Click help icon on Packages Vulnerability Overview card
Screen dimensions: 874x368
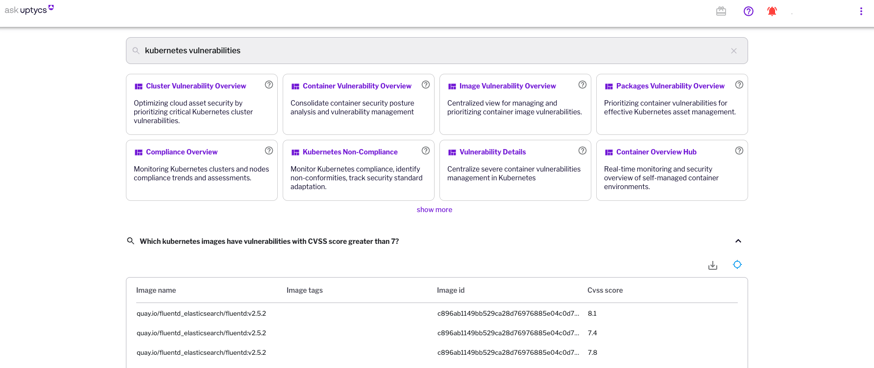click(739, 85)
